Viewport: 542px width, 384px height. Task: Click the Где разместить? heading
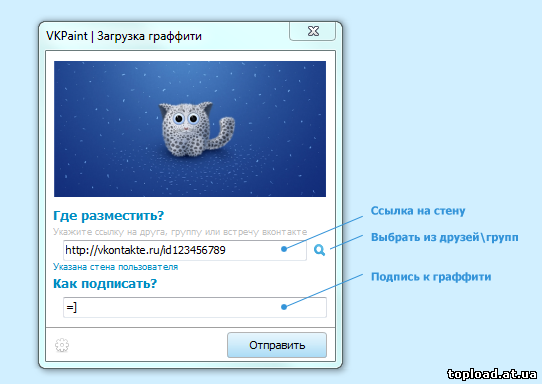tap(108, 216)
